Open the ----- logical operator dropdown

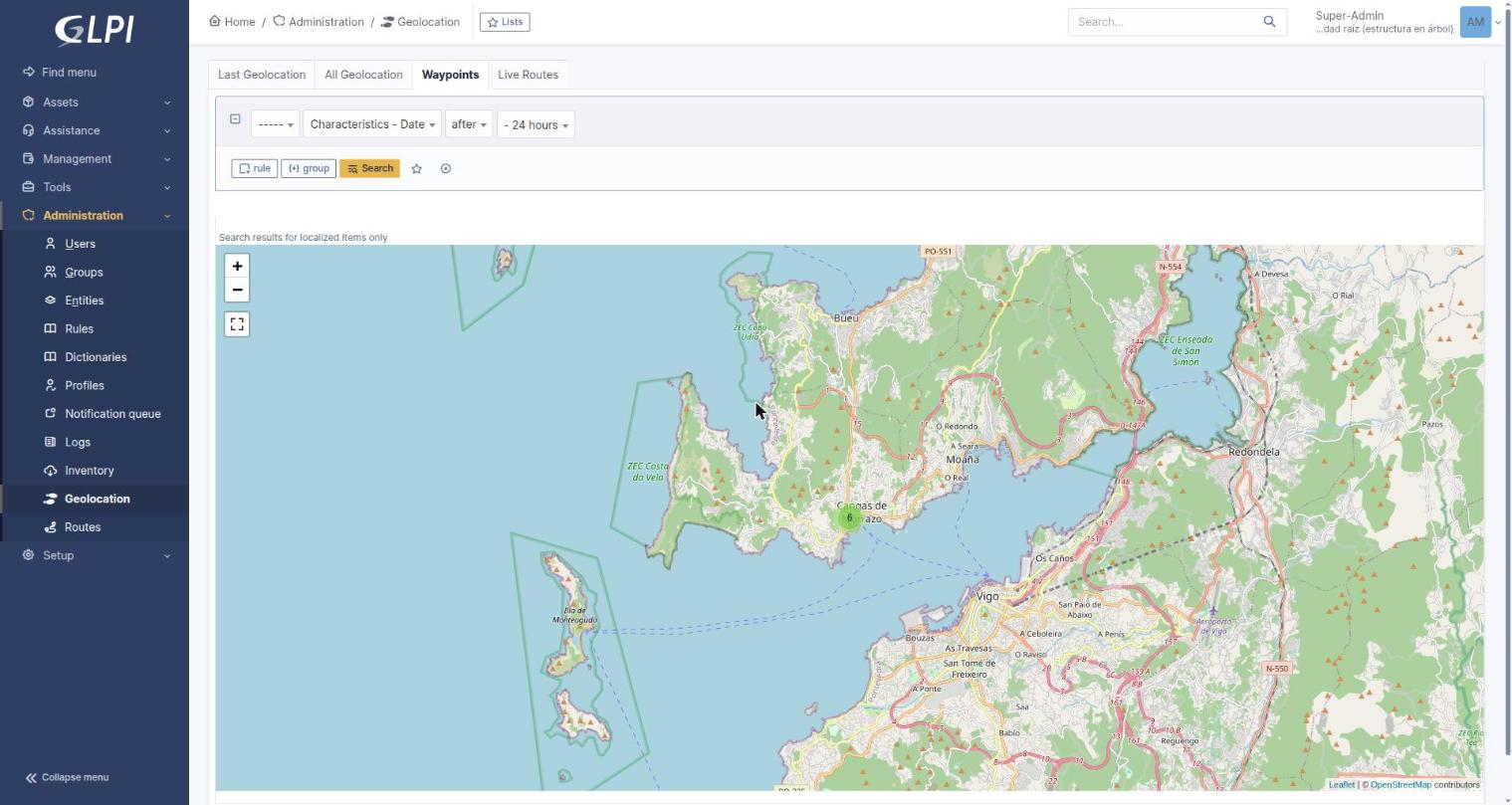coord(275,124)
